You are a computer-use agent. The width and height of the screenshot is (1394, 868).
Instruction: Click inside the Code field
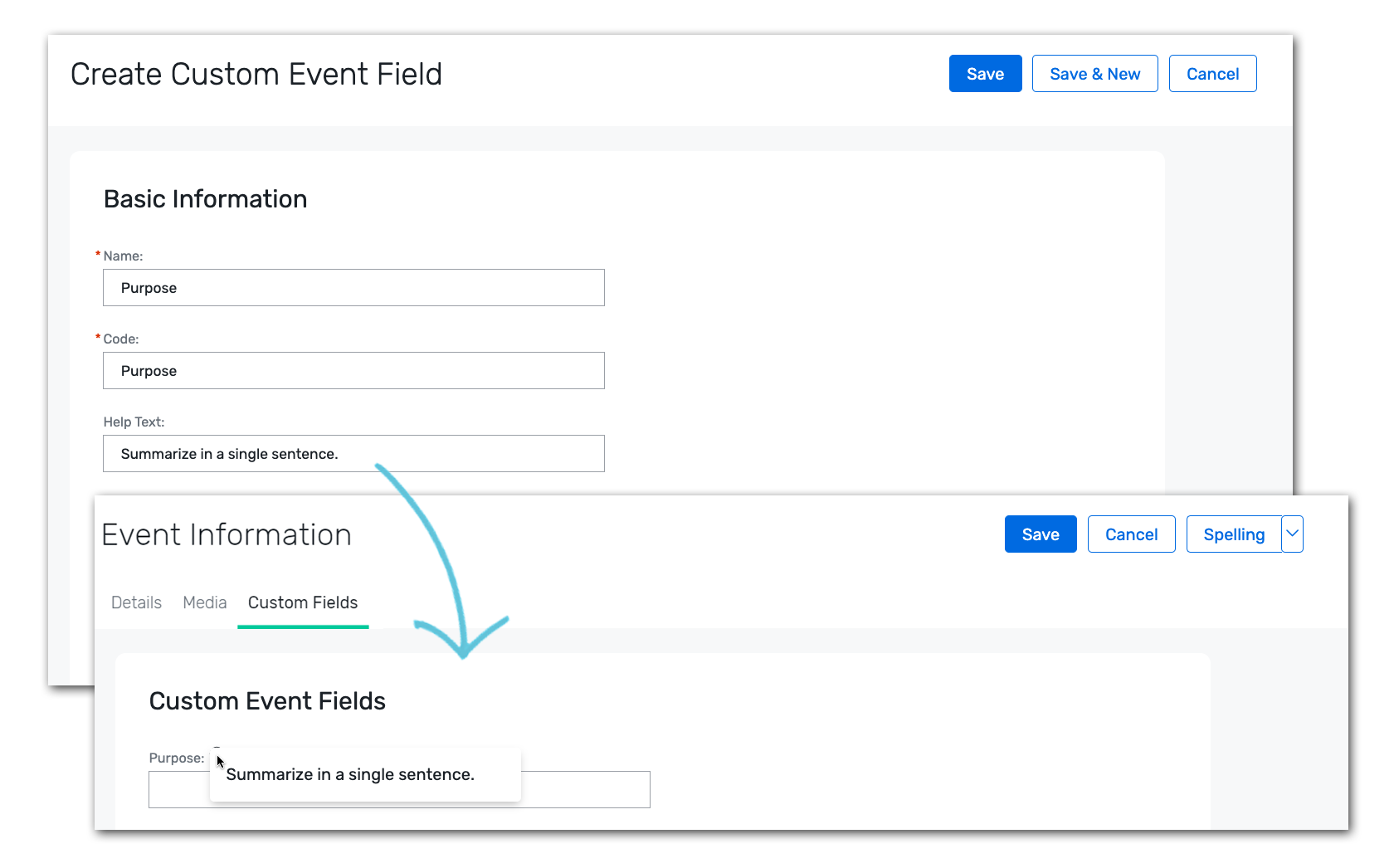pos(353,370)
